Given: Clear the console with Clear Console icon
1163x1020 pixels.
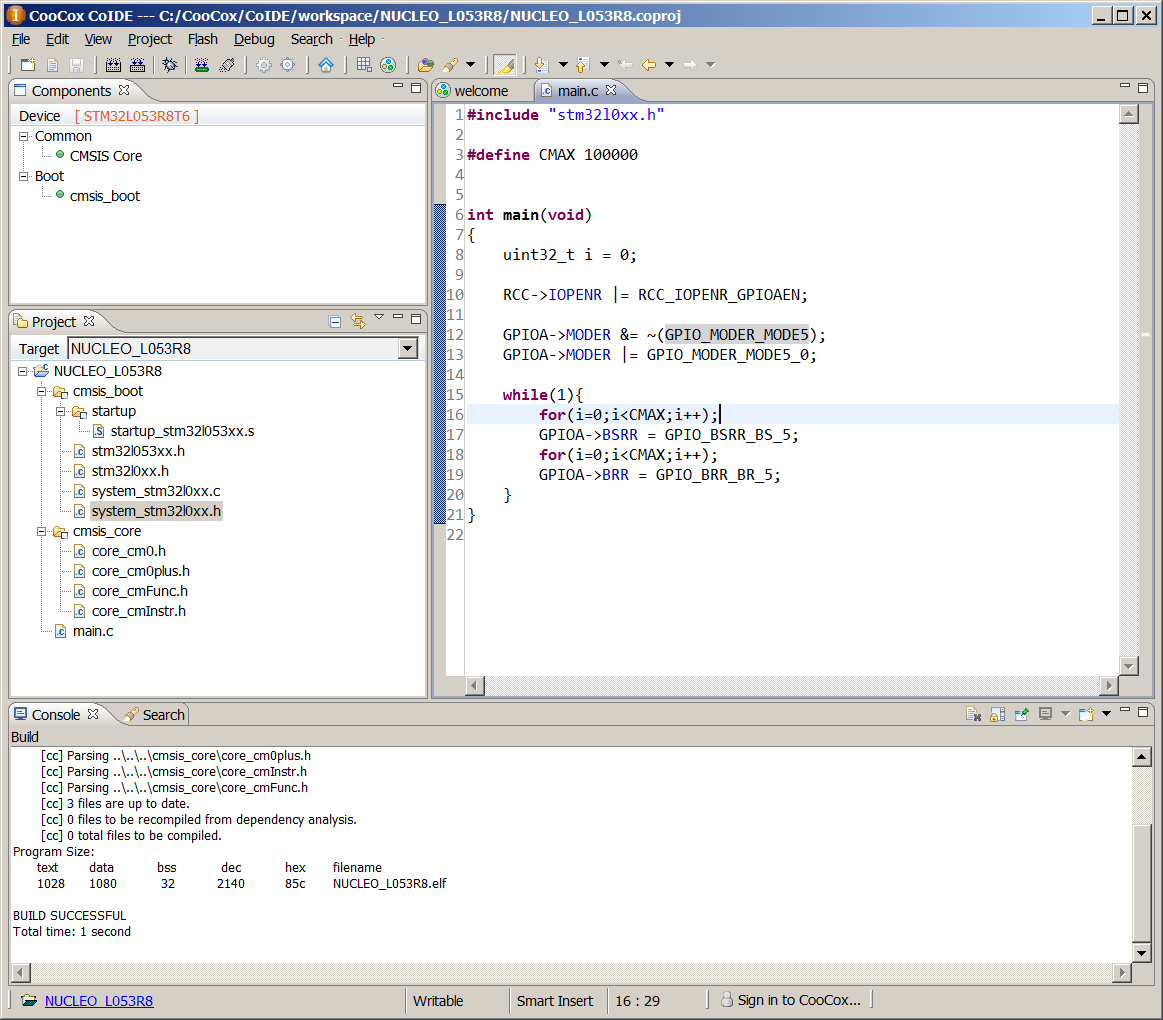Looking at the screenshot, I should (x=972, y=714).
